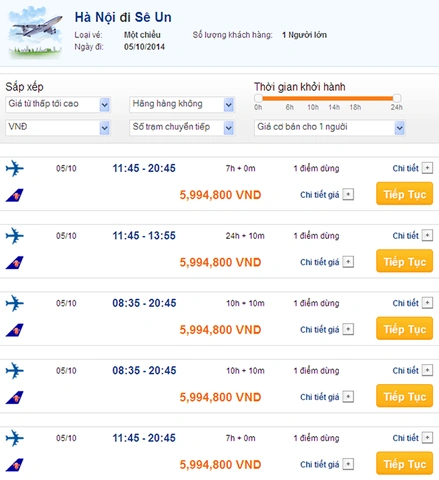Expand Chi tiết giá plus box for the first flight

pyautogui.click(x=348, y=194)
